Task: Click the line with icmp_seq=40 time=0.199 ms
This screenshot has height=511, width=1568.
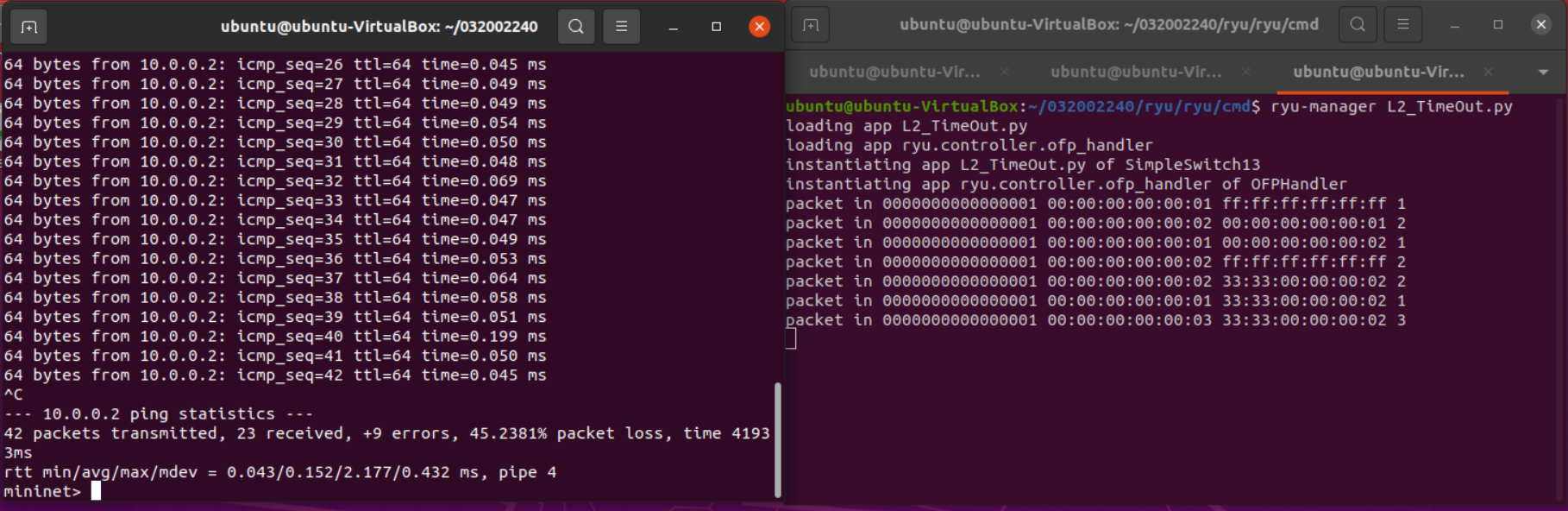Action: click(x=275, y=337)
